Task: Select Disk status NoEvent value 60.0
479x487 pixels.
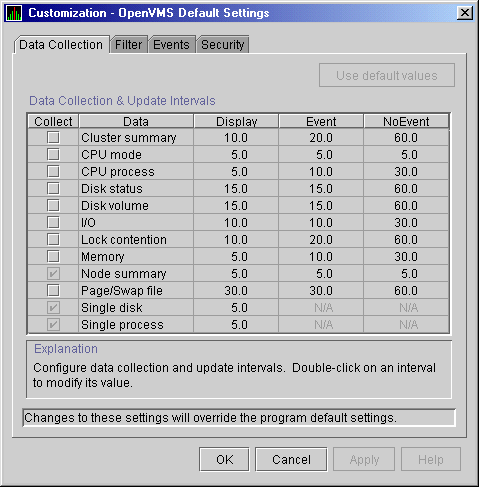Action: click(406, 188)
